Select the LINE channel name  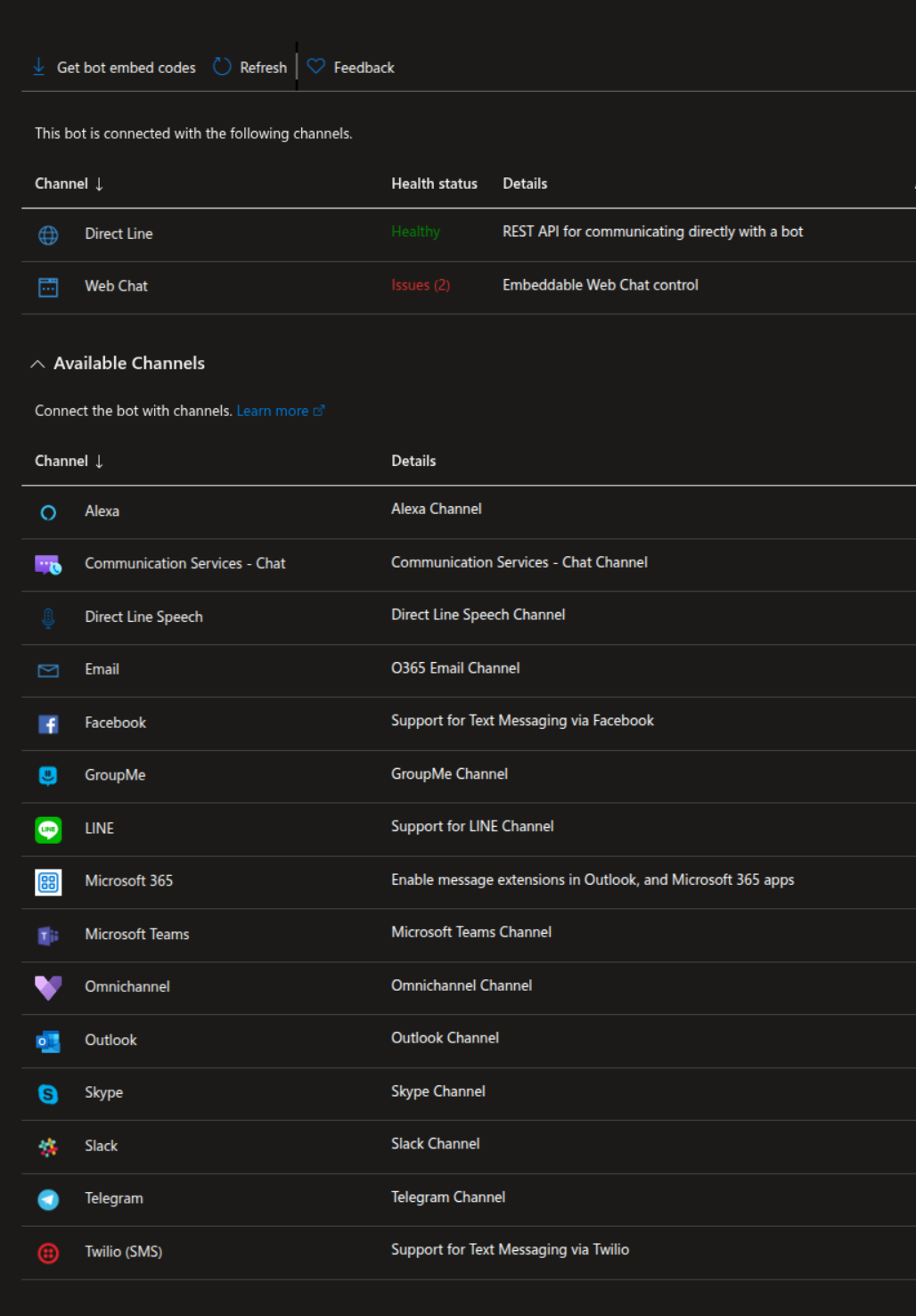coord(99,828)
